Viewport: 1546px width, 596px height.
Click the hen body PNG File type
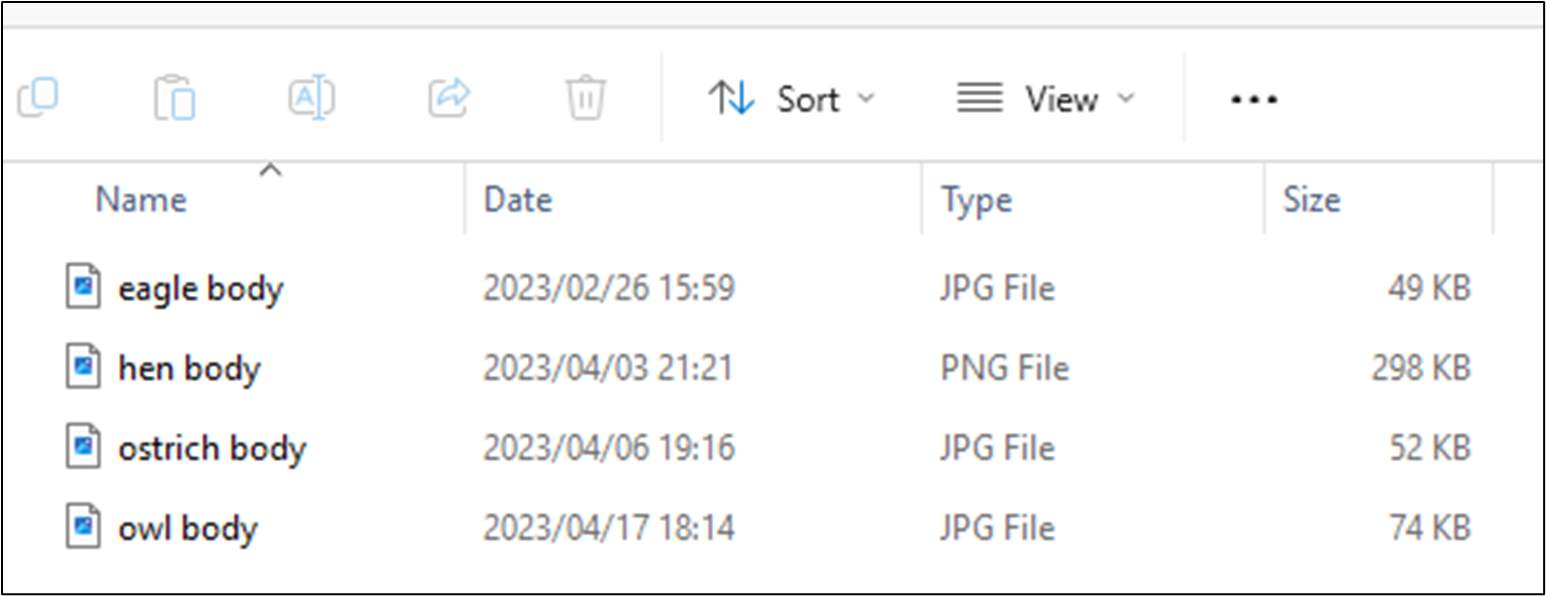coord(1004,368)
